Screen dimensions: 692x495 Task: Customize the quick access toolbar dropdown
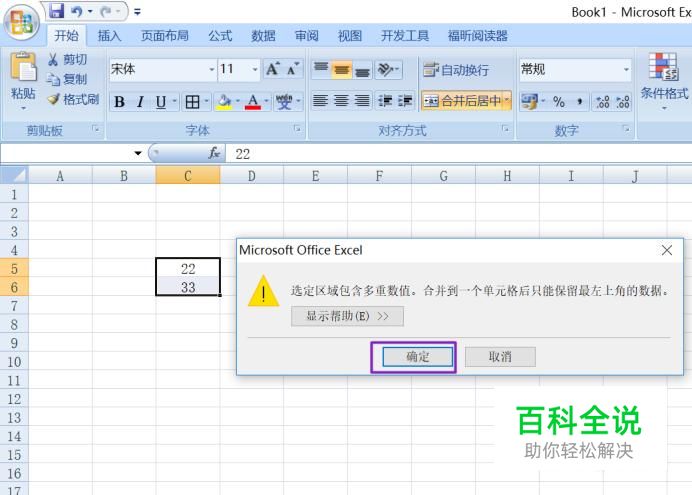[x=137, y=12]
